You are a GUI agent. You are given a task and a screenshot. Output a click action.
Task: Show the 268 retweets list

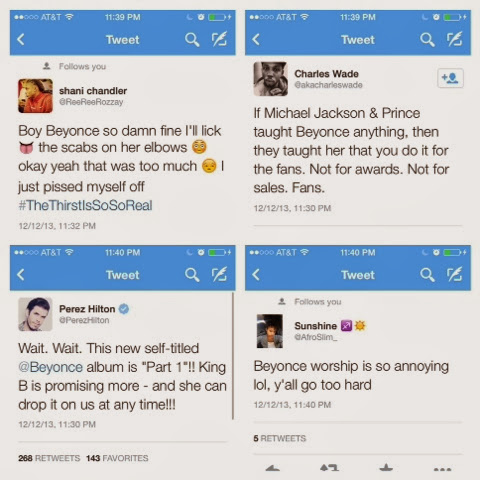point(49,458)
